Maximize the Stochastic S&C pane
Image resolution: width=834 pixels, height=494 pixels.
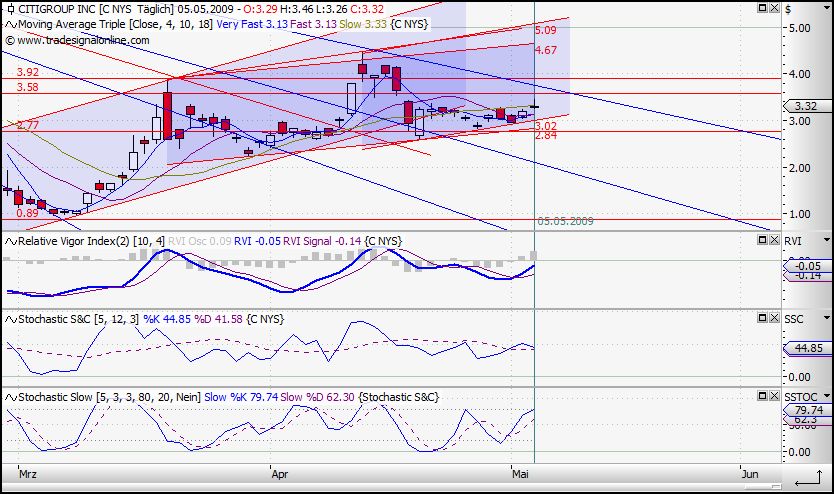tap(762, 318)
